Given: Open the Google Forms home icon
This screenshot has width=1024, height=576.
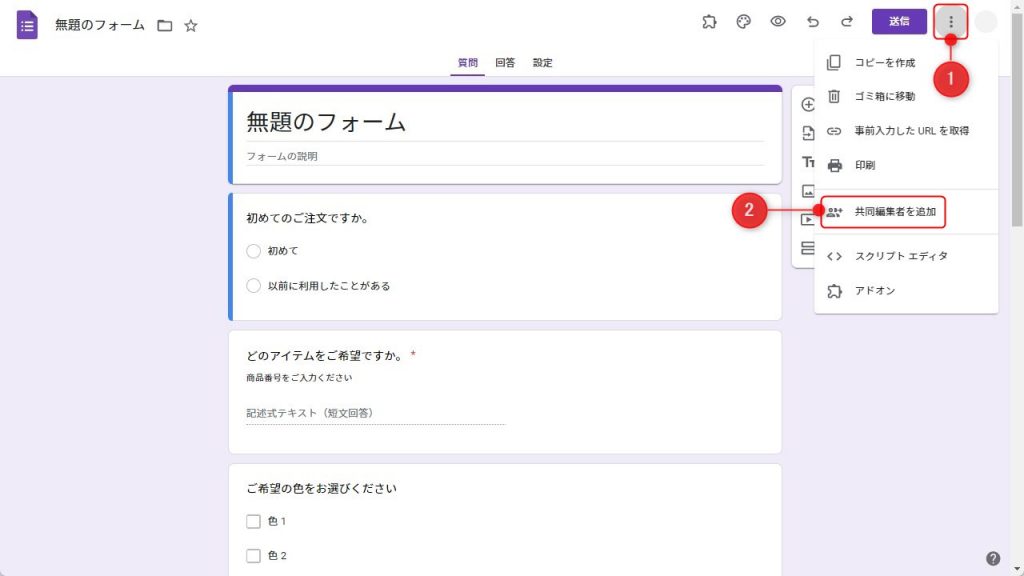Looking at the screenshot, I should click(27, 25).
